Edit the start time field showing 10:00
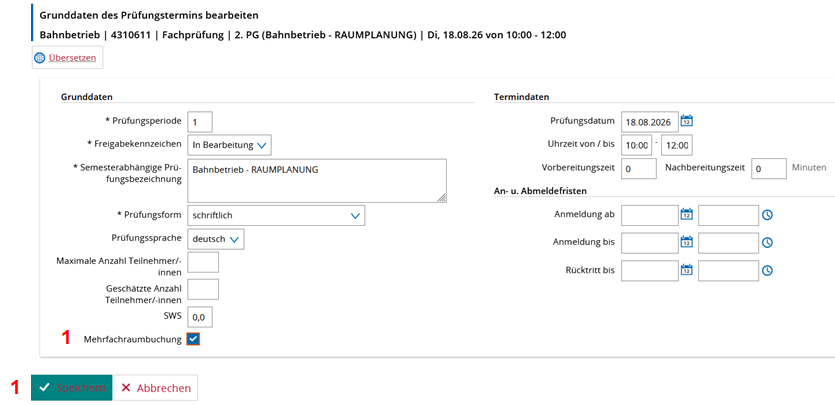This screenshot has width=835, height=405. [636, 145]
